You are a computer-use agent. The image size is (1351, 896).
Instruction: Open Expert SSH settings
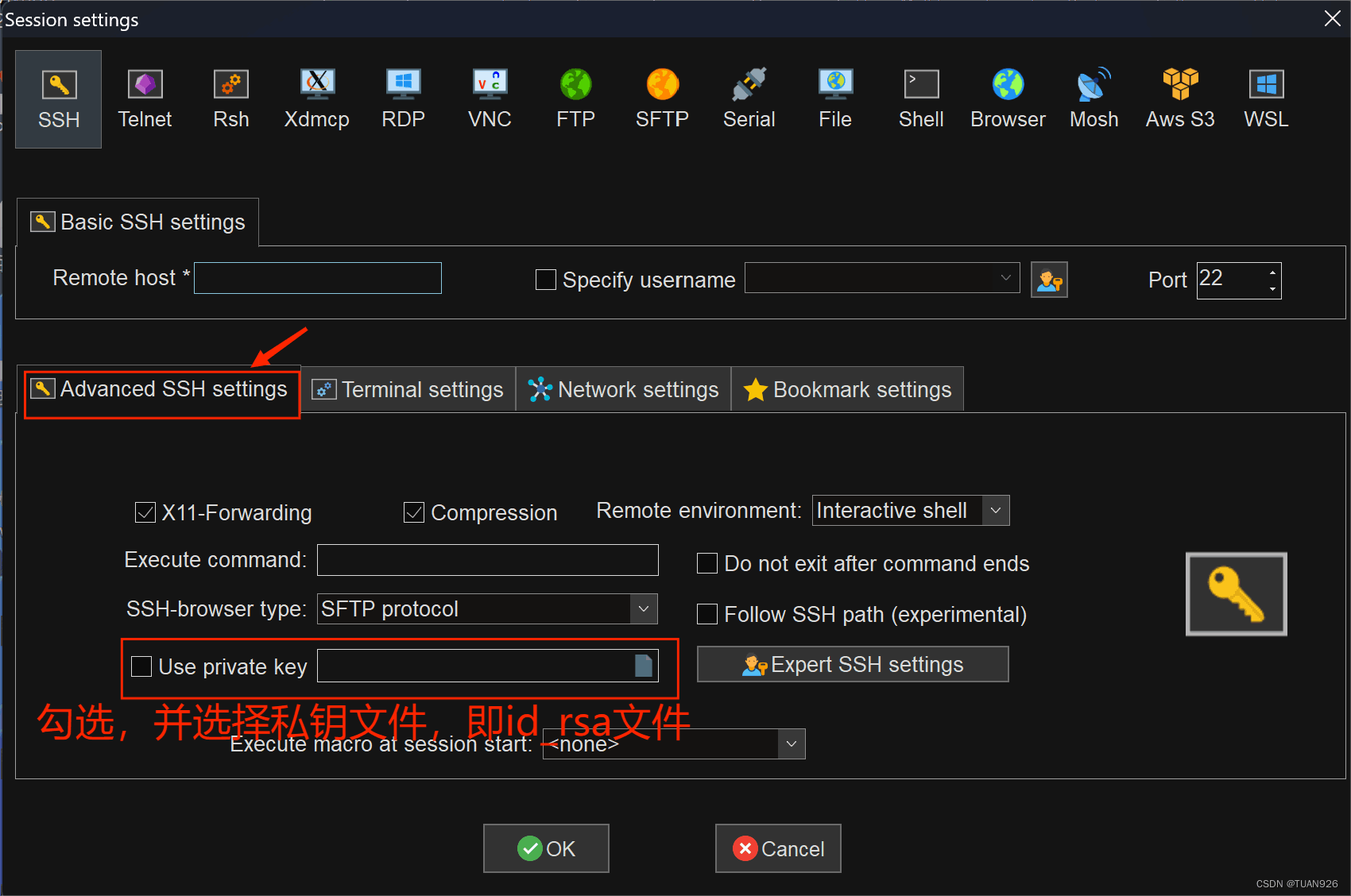click(x=853, y=664)
